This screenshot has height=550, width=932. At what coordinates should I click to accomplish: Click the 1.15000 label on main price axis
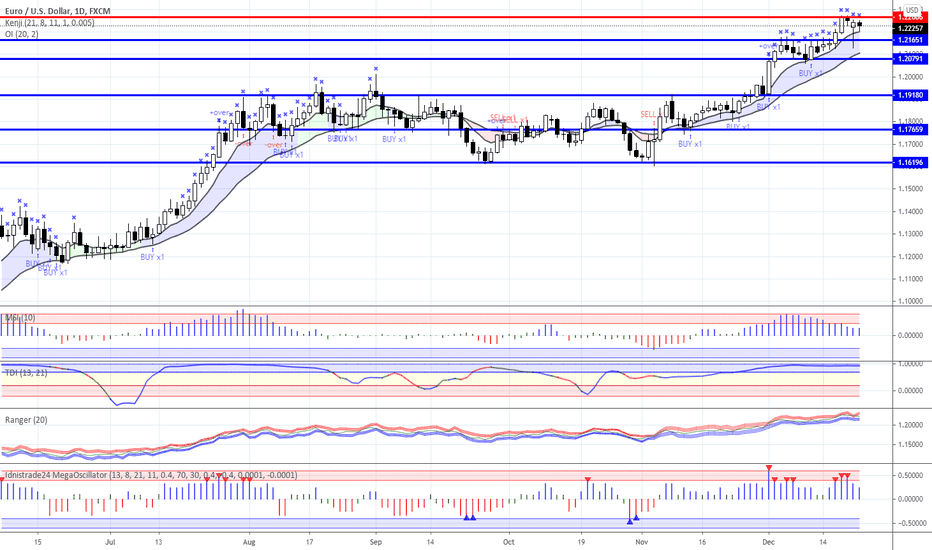(x=911, y=189)
